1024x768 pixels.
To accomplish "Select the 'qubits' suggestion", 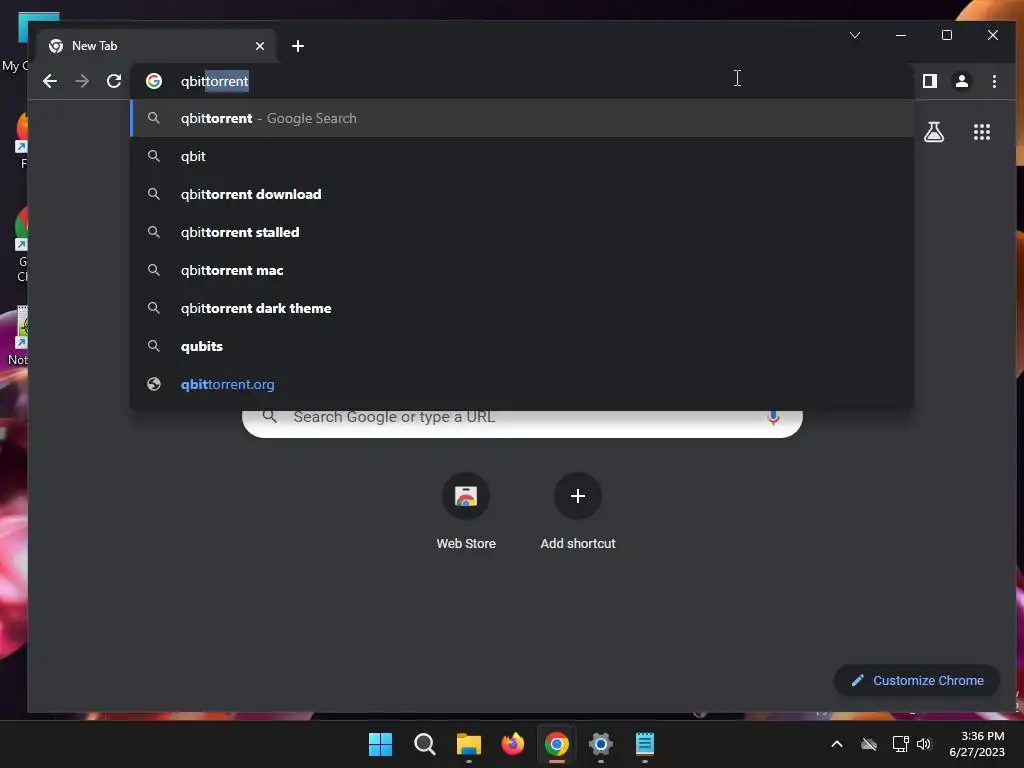I will [522, 346].
